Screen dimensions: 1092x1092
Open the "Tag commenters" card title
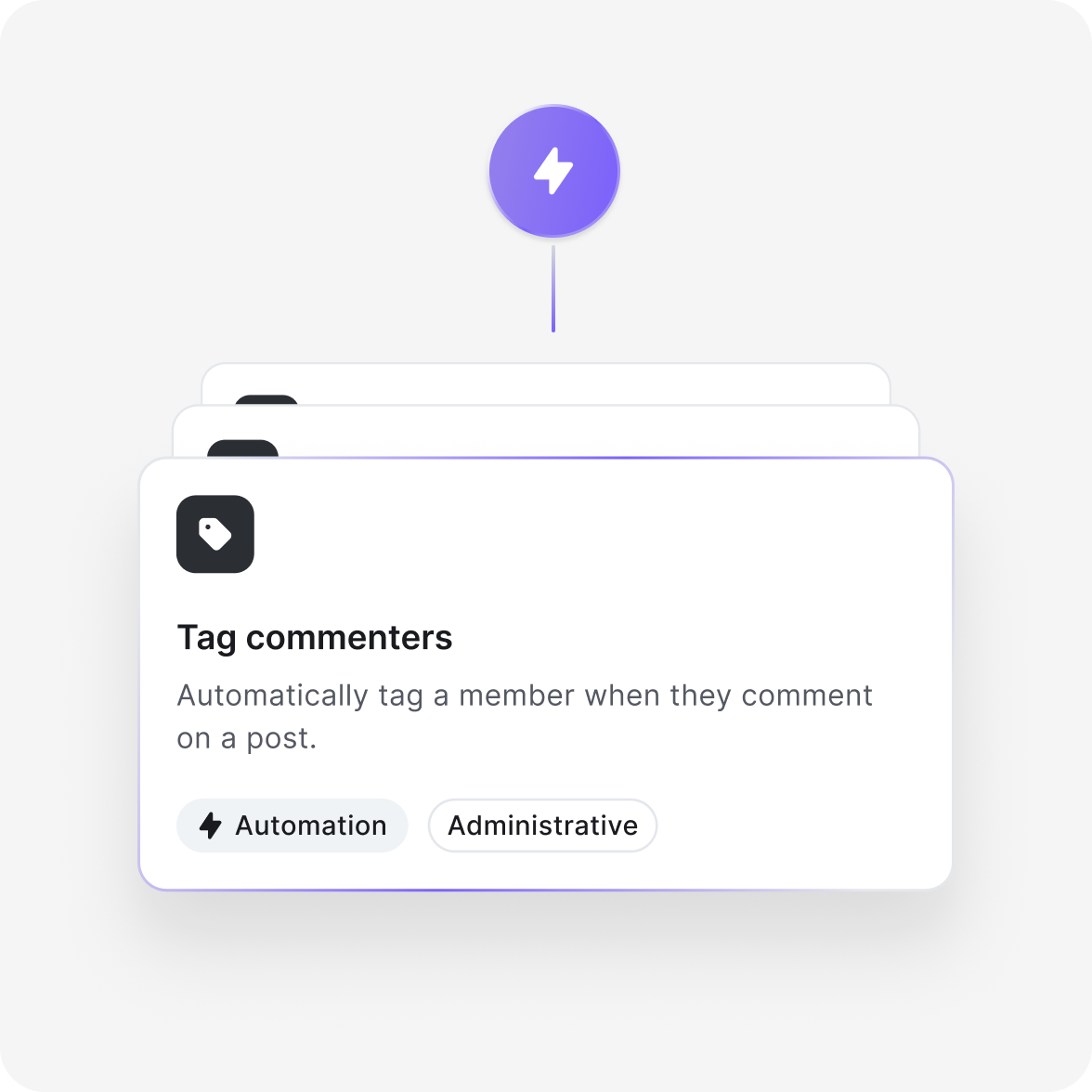tap(315, 638)
